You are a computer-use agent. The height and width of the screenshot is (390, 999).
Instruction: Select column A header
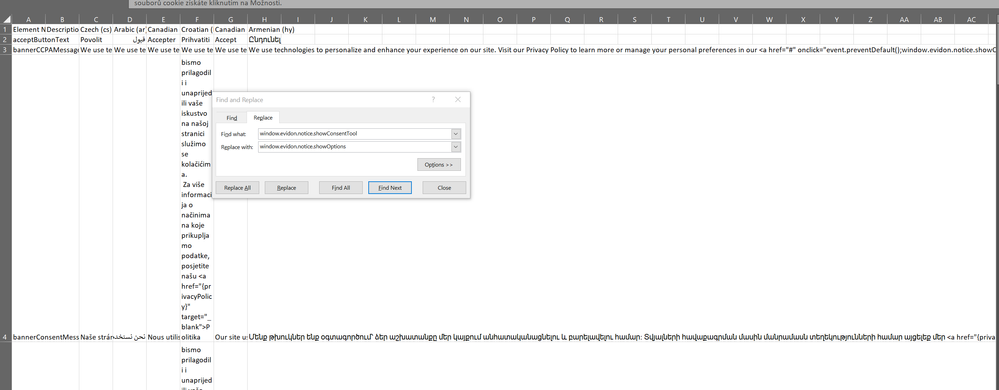(x=29, y=20)
